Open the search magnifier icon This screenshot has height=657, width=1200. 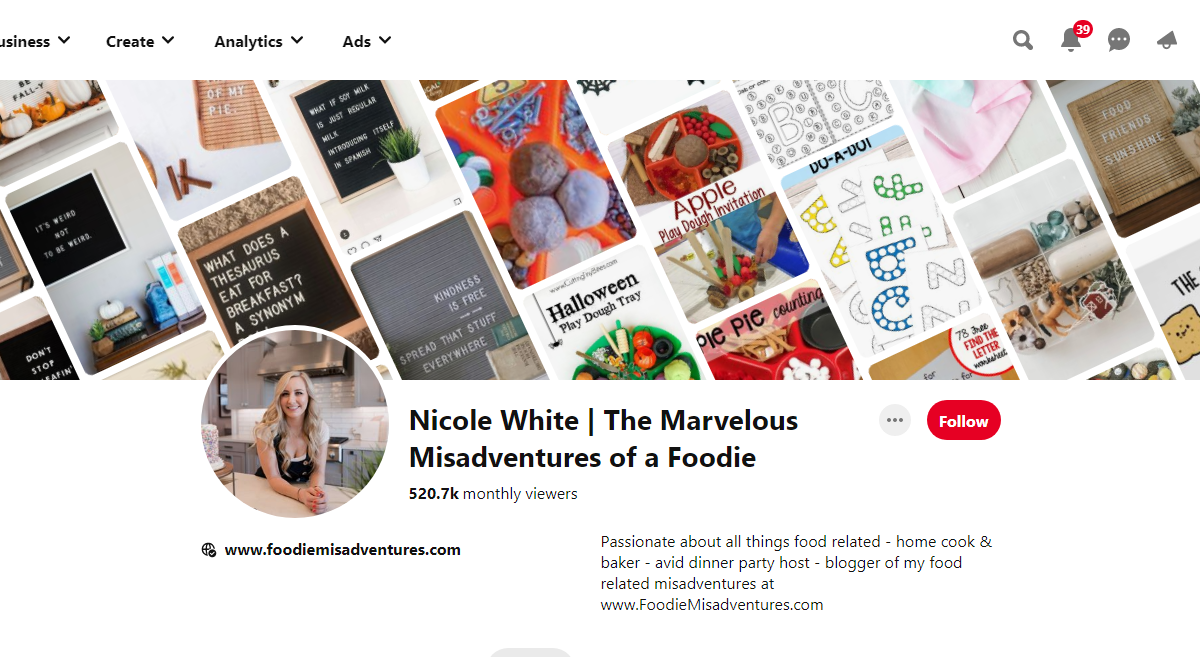tap(1022, 40)
